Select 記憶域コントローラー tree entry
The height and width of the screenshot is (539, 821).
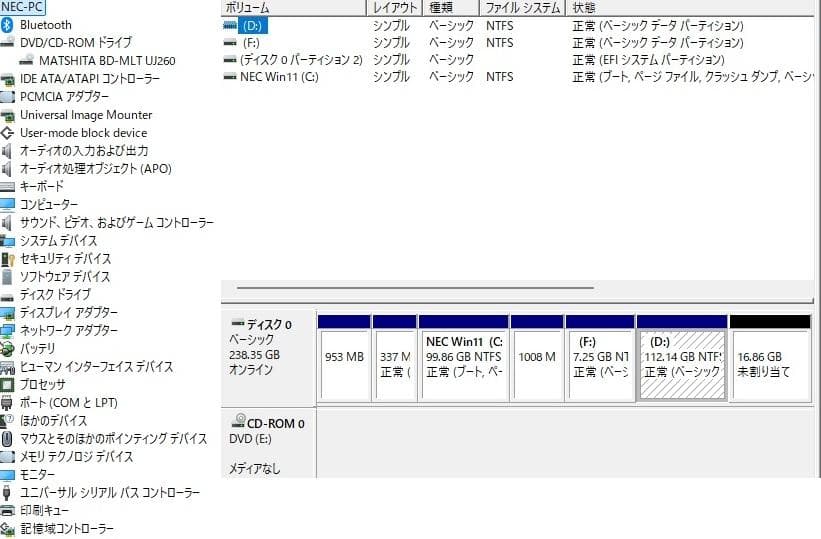tap(66, 529)
